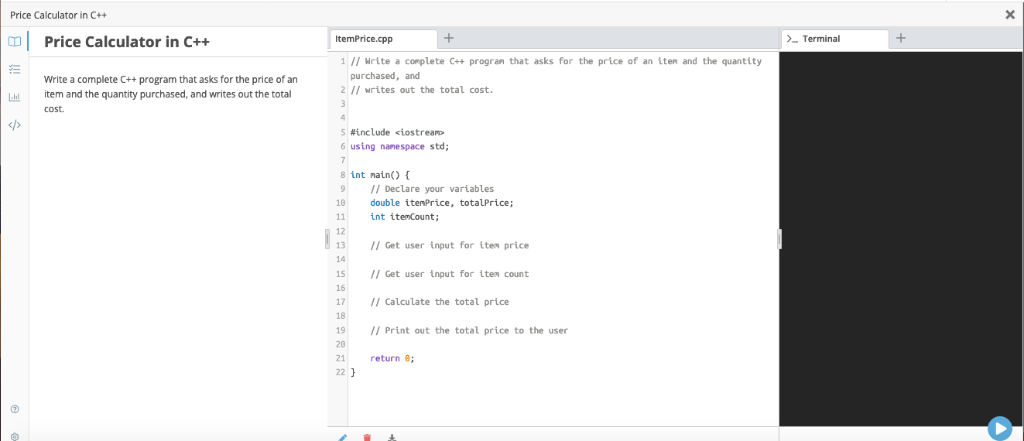Click the 'double itemPrice, totalPrice;' line
1024x441 pixels.
click(442, 203)
